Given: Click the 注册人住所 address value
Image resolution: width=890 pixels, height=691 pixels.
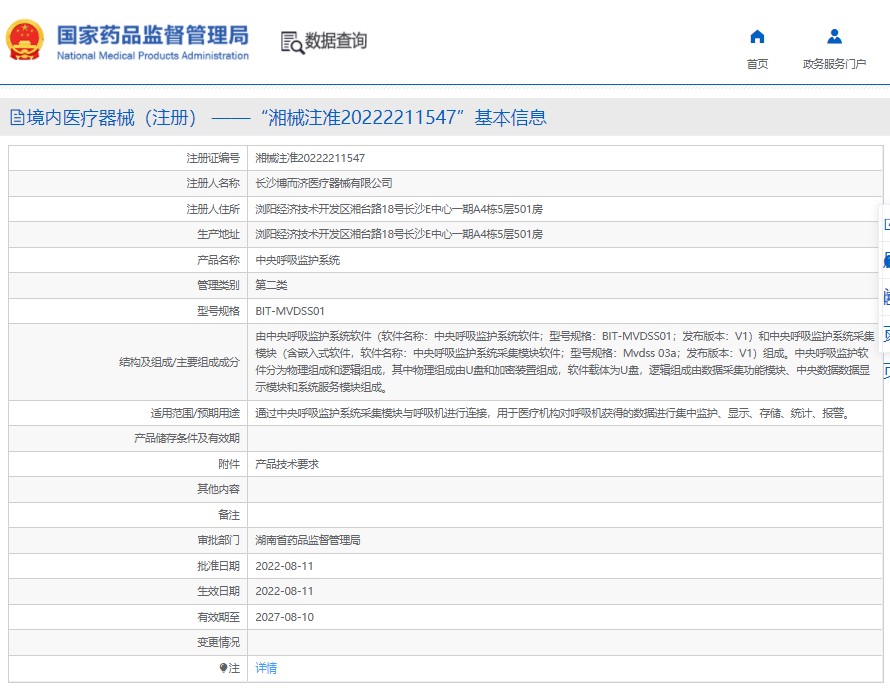Looking at the screenshot, I should pyautogui.click(x=399, y=209).
